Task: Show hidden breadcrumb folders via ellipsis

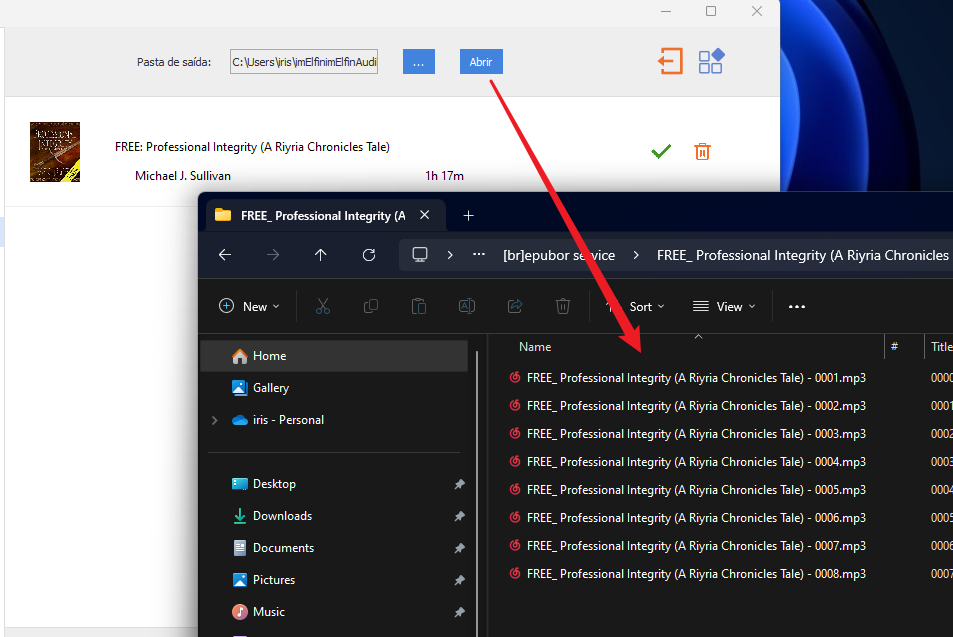Action: coord(479,255)
